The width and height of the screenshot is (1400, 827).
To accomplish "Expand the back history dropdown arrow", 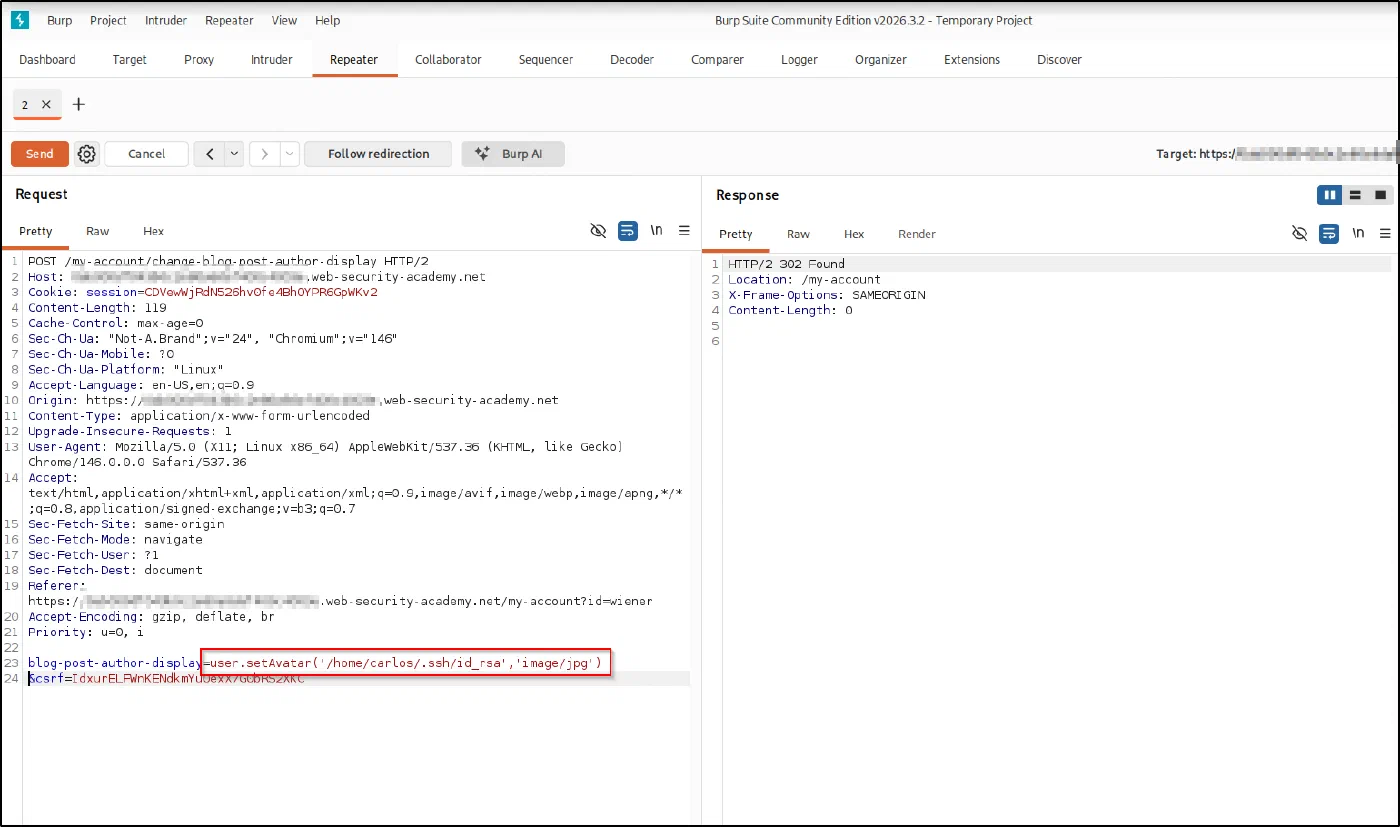I will [x=234, y=154].
